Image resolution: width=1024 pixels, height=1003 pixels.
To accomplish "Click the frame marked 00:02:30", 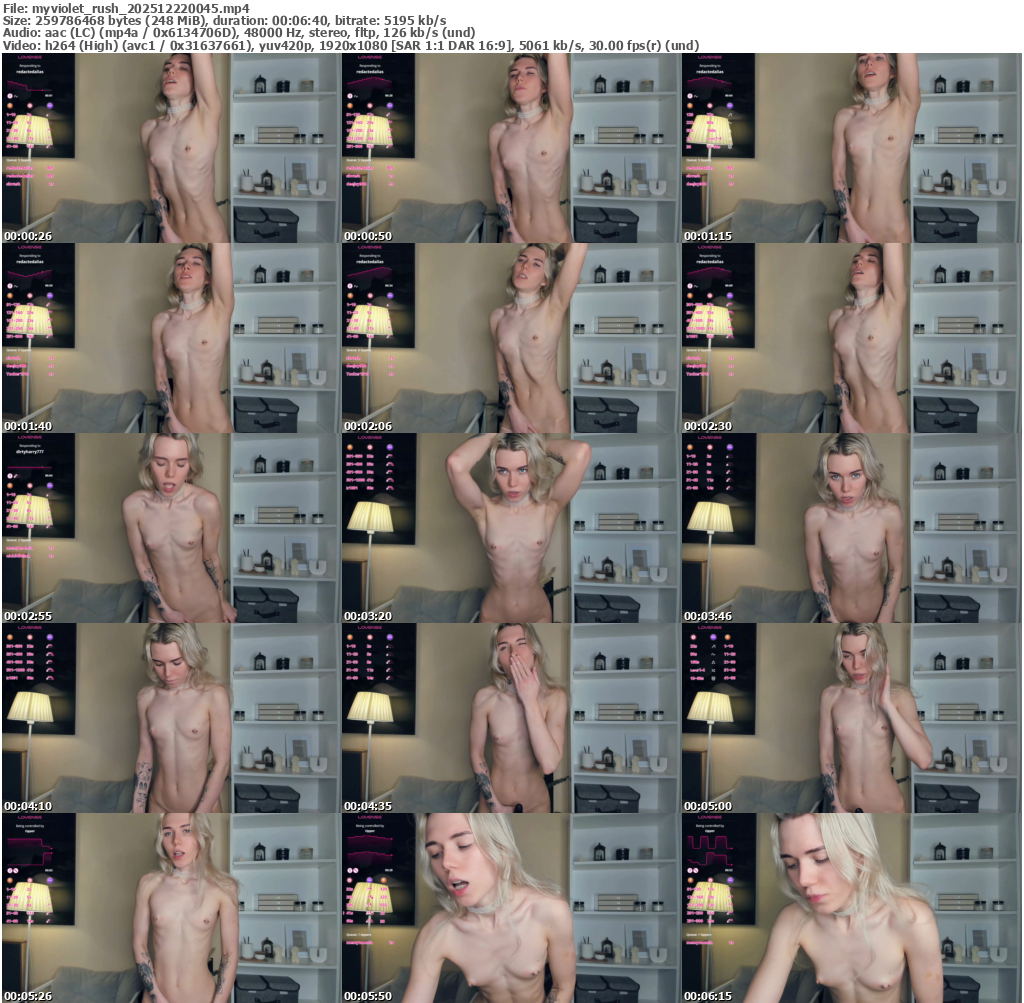I will 850,338.
